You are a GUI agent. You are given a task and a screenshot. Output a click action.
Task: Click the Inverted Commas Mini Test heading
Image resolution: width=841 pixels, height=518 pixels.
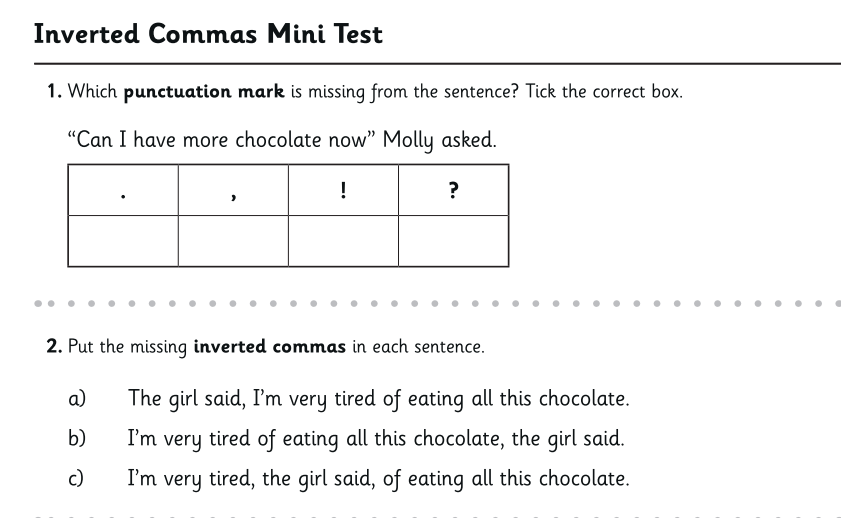pyautogui.click(x=208, y=34)
